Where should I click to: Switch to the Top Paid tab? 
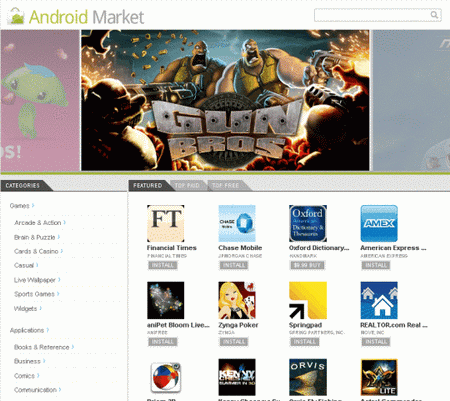[187, 186]
